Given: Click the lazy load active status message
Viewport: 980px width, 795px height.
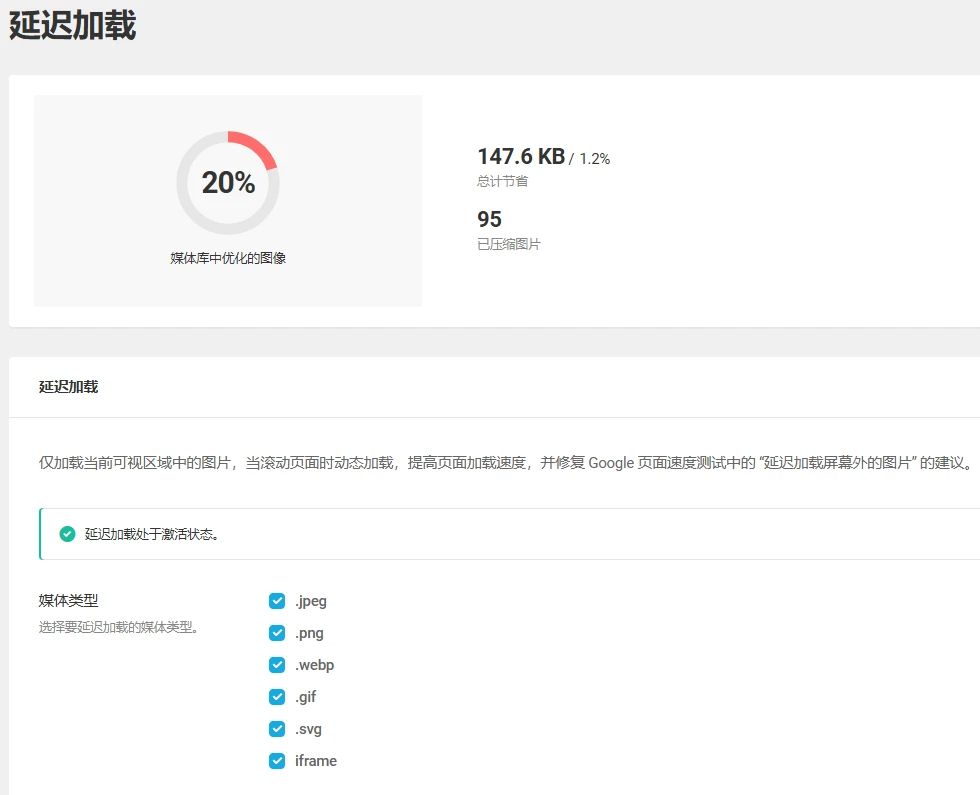Looking at the screenshot, I should coord(145,534).
